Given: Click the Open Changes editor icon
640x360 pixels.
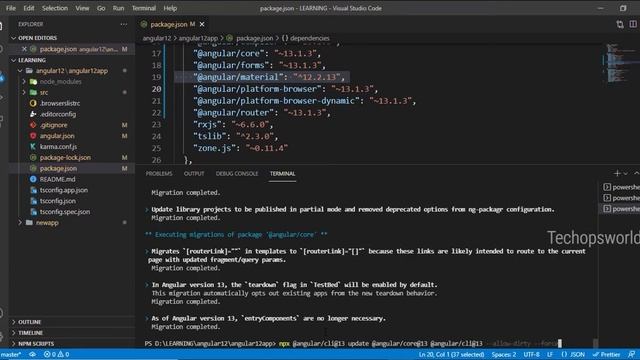Looking at the screenshot, I should (x=620, y=24).
